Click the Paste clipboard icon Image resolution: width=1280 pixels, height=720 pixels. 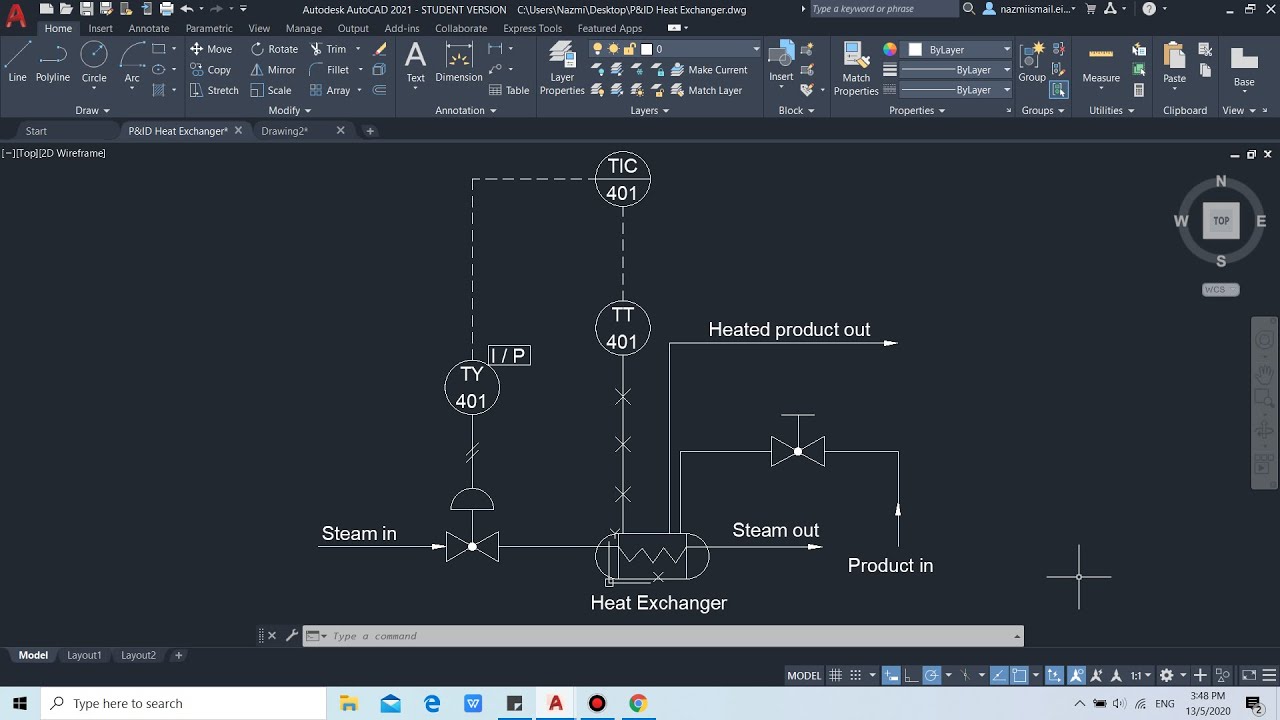pos(1175,62)
